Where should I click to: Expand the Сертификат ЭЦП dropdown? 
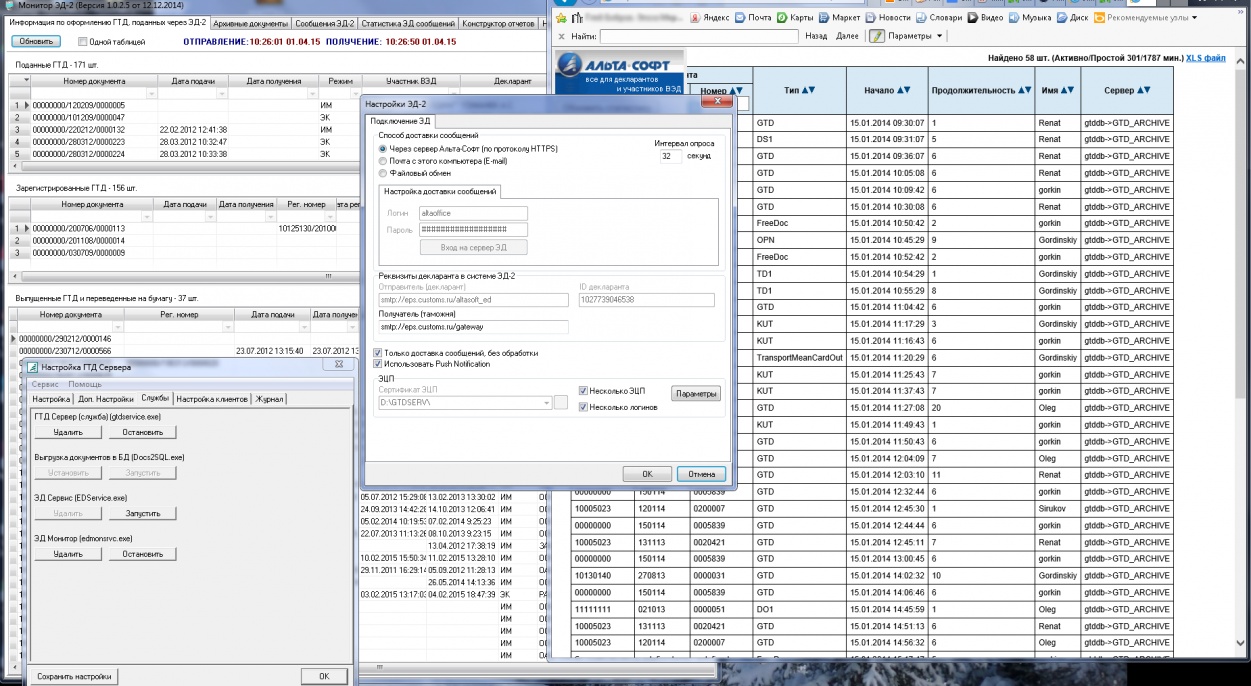[546, 402]
